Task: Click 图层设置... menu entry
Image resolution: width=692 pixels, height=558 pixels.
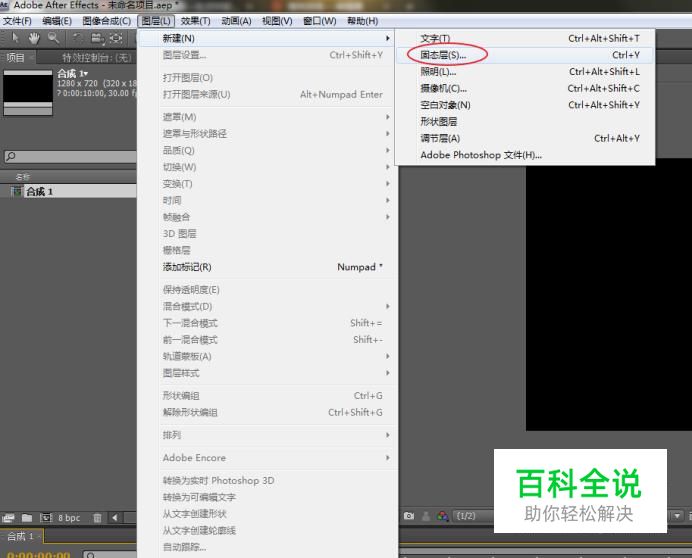Action: click(267, 55)
